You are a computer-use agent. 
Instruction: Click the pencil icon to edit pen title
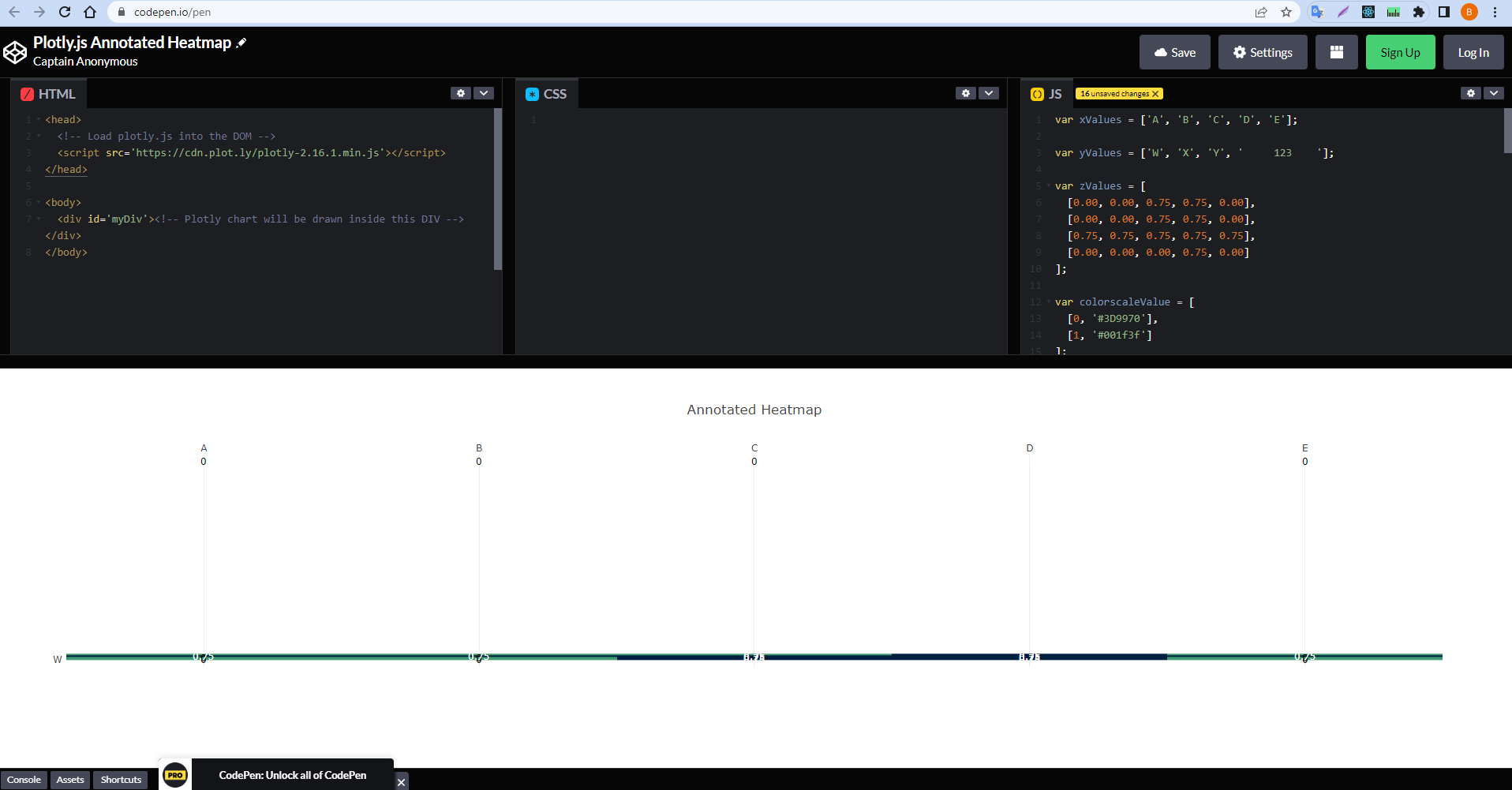241,42
